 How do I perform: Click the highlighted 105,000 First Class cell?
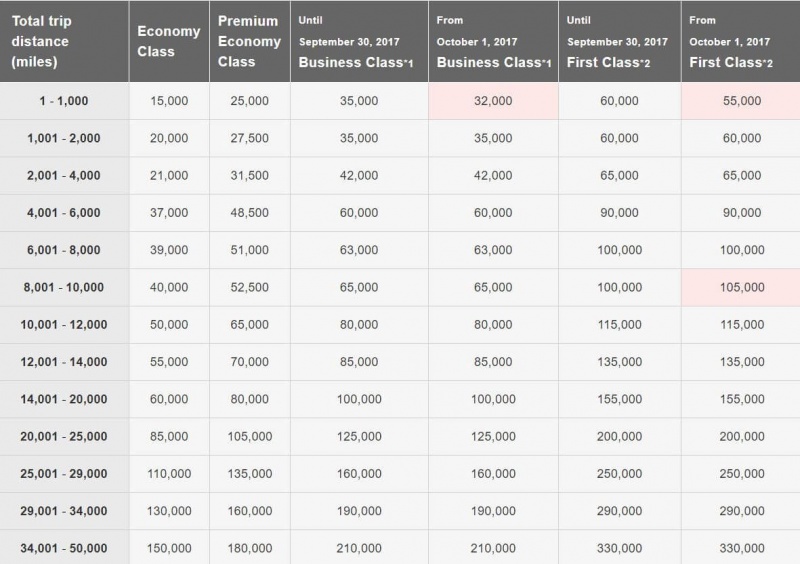click(741, 287)
